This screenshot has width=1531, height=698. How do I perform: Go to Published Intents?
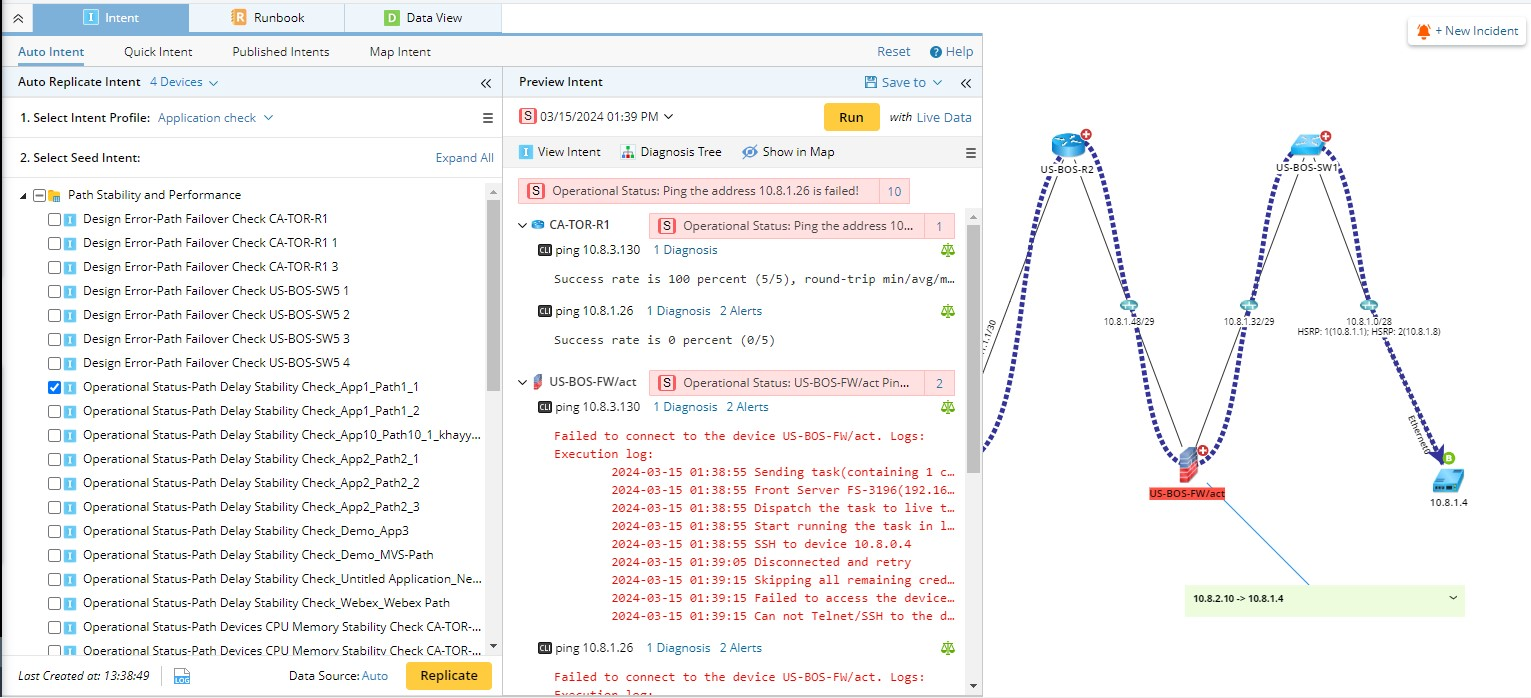(x=281, y=52)
